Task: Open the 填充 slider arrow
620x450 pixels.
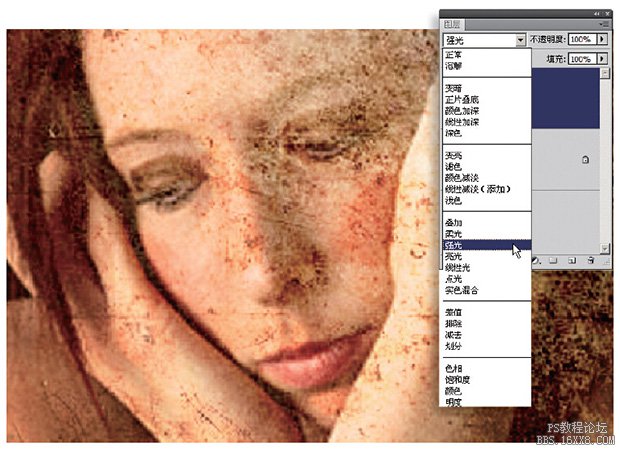Action: [x=602, y=59]
